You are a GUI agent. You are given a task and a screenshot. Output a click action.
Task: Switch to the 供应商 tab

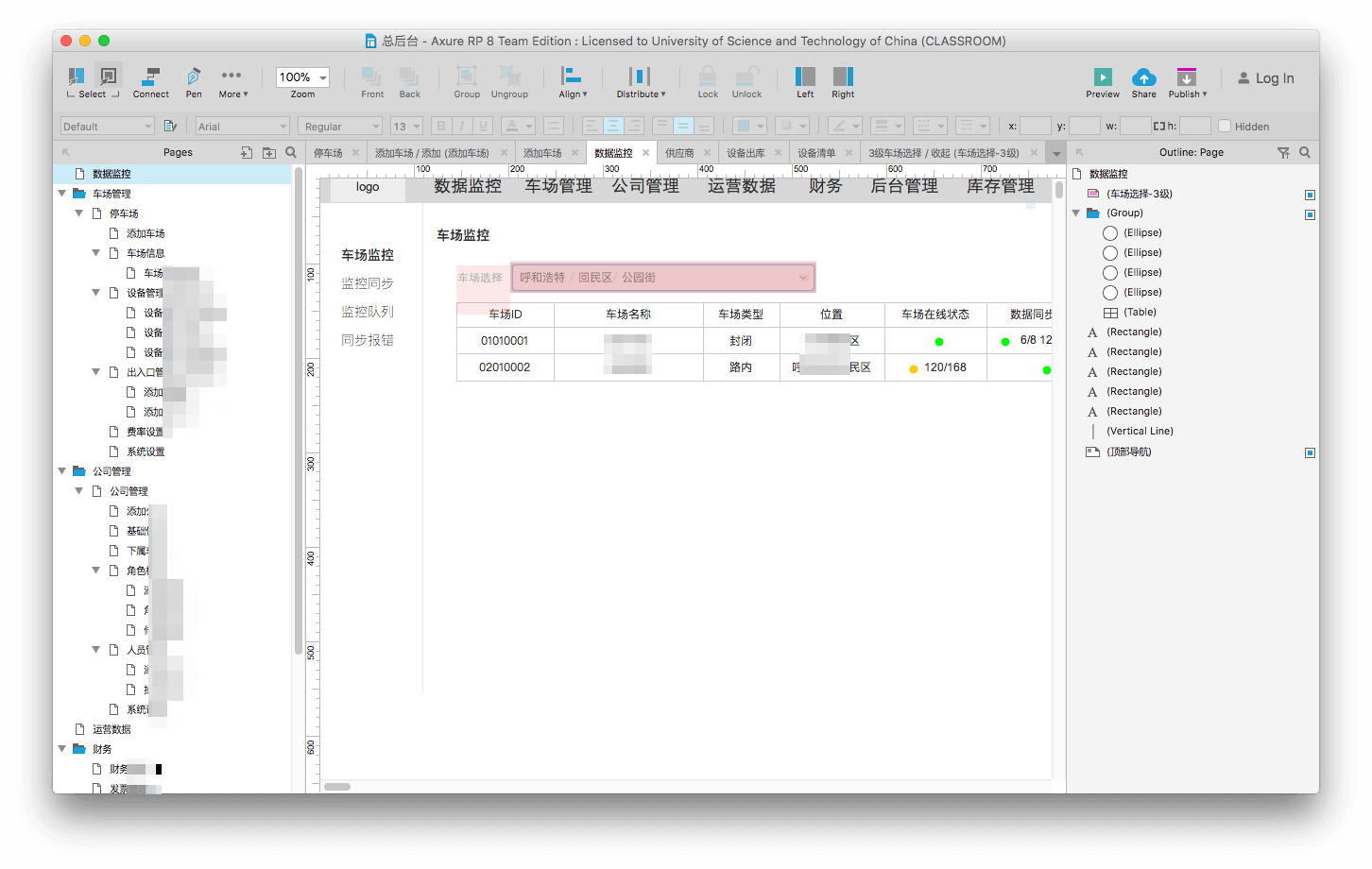click(x=678, y=153)
